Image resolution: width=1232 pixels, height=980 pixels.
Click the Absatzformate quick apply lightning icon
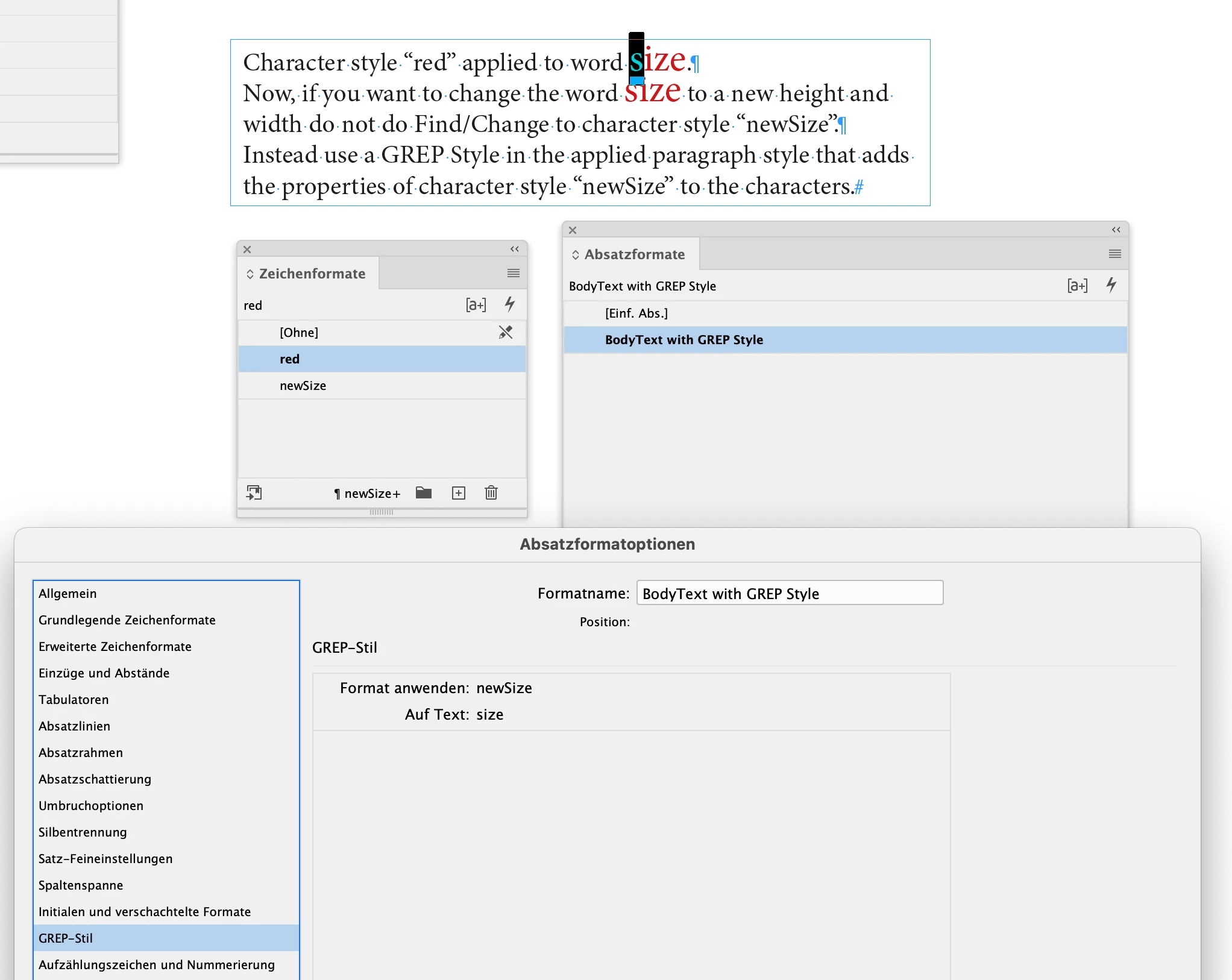(1111, 285)
